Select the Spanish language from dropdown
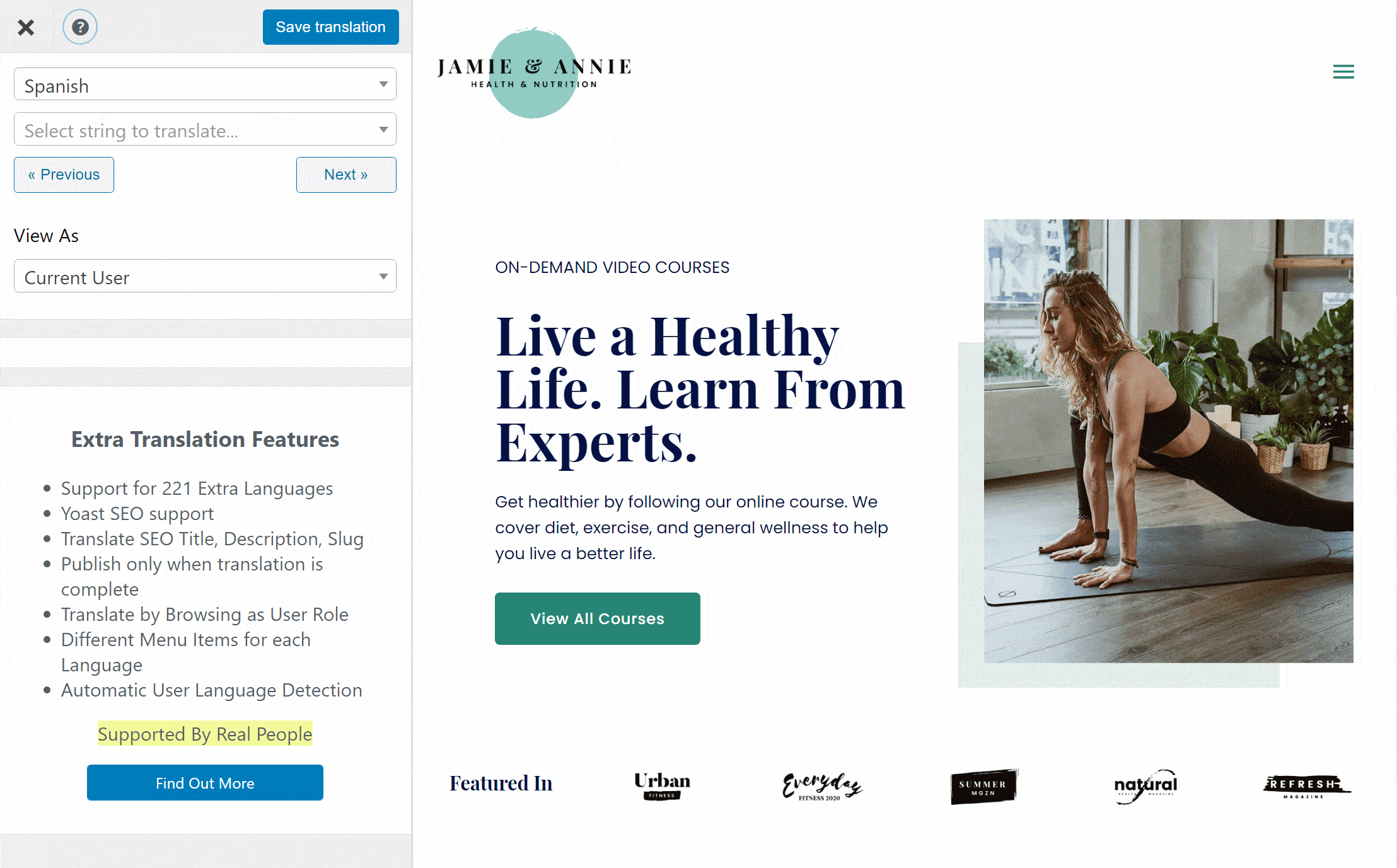 coord(204,86)
